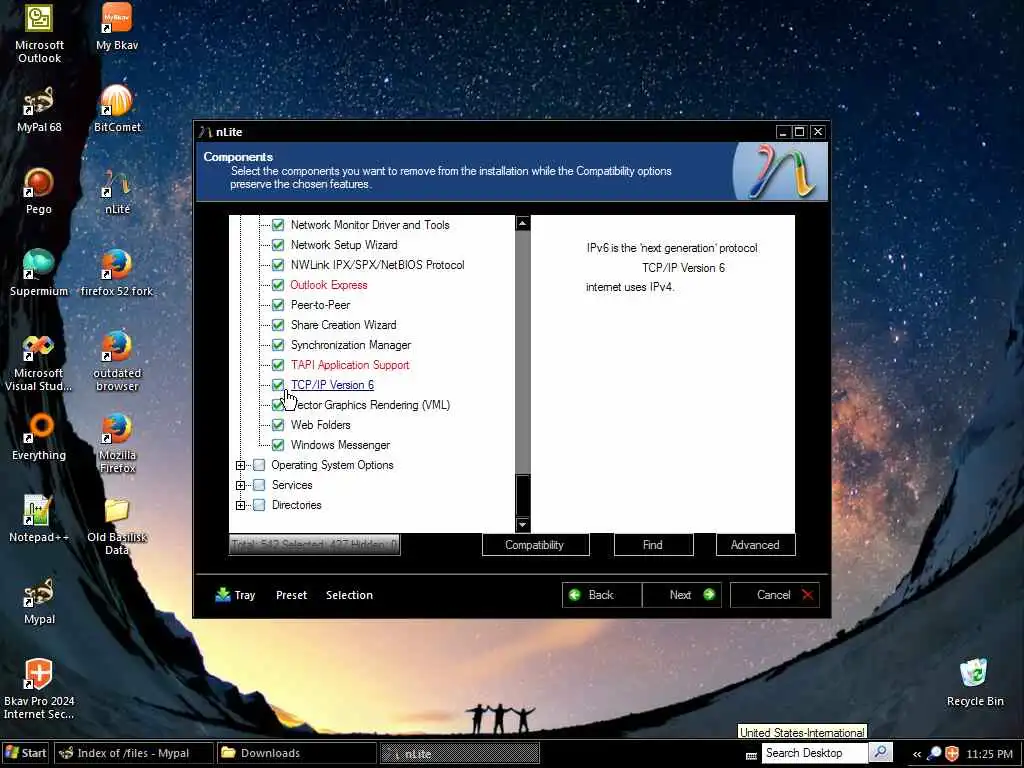1024x768 pixels.
Task: Open Bkav shield icon in system tray
Action: 952,753
